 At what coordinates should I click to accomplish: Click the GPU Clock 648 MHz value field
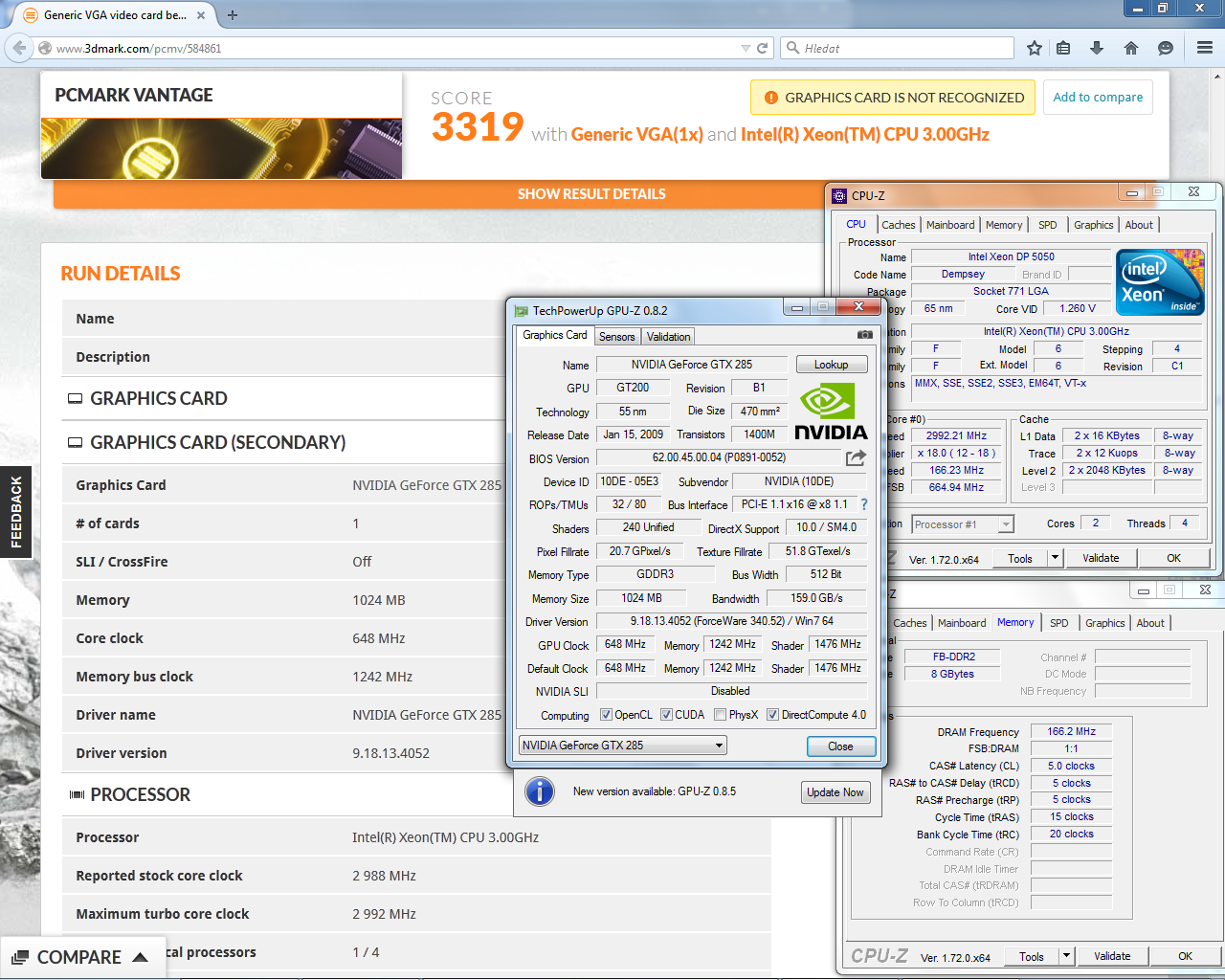click(x=625, y=644)
